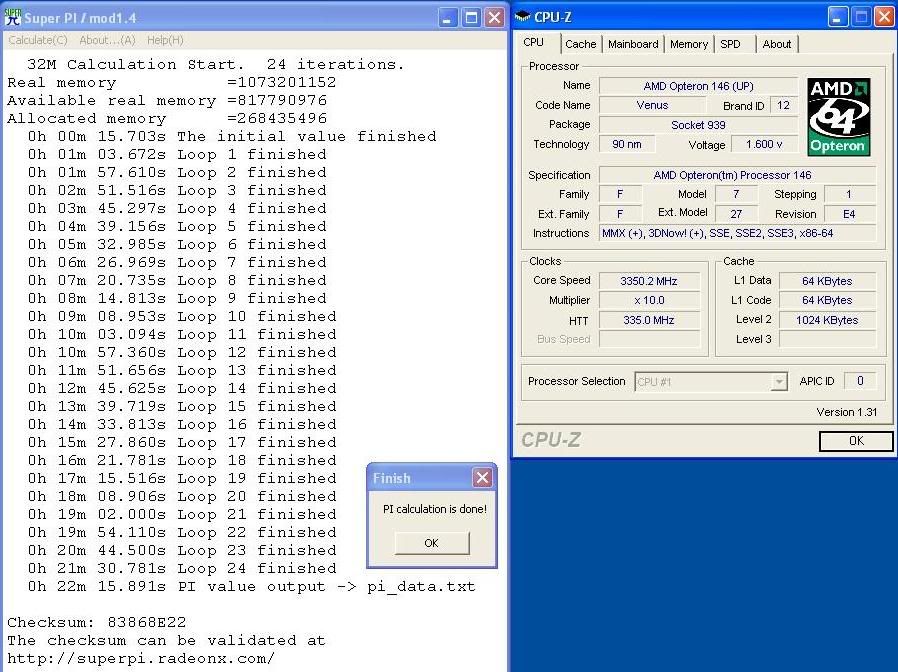Click the "PI value output -> pi_data.txt" line

coord(251,587)
